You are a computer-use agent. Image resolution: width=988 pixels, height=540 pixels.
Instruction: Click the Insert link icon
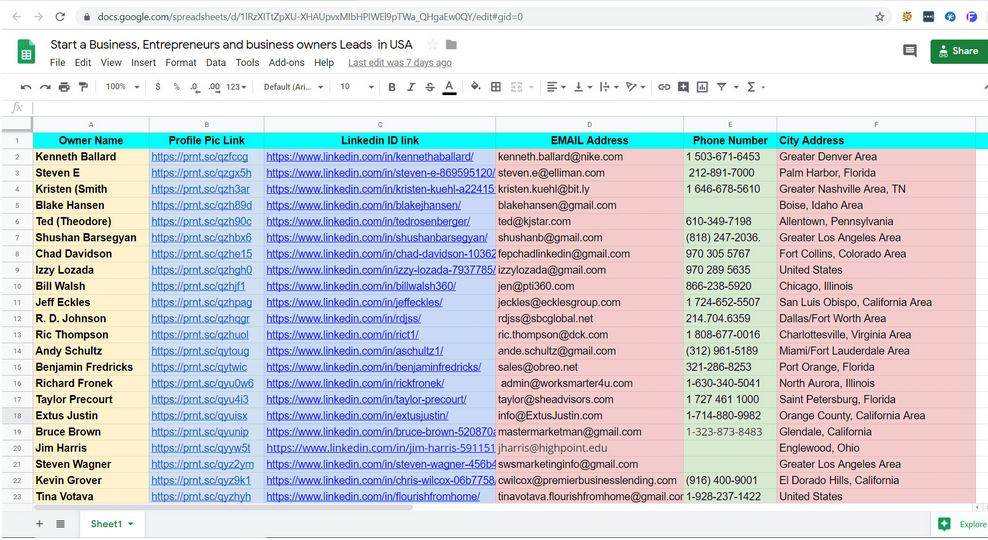pos(664,87)
